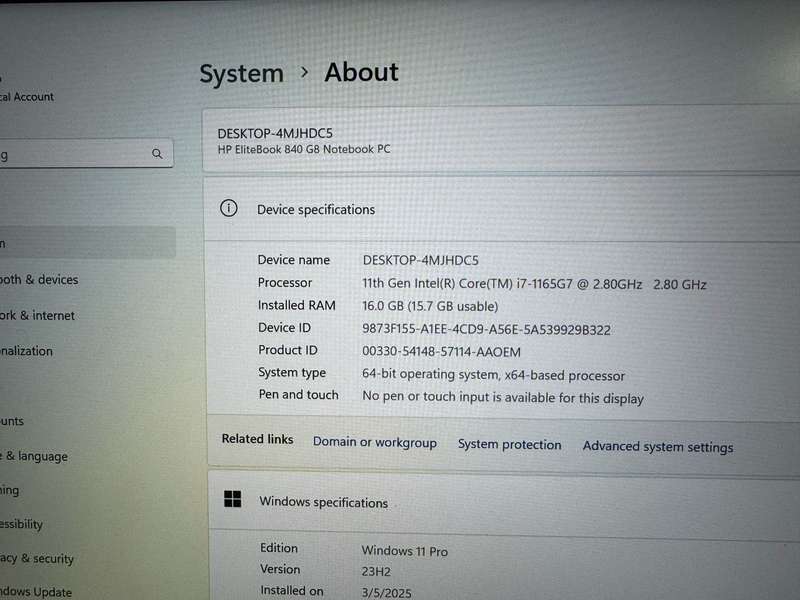Screen dimensions: 800x600
Task: Select the highlighted System sidebar item
Action: 88,243
